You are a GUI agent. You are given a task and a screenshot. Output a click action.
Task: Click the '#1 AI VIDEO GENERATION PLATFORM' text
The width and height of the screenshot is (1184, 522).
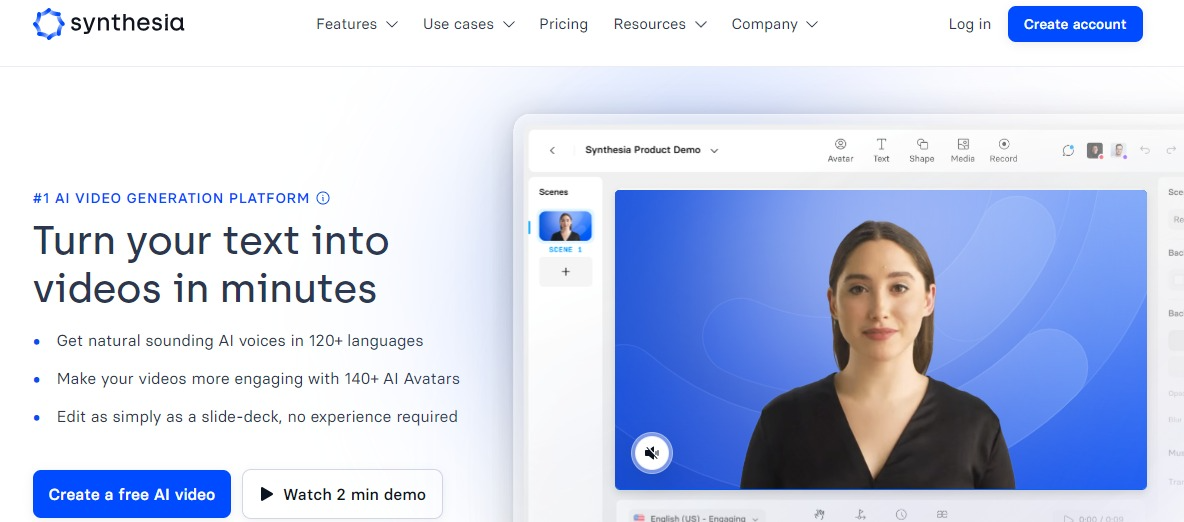tap(171, 199)
